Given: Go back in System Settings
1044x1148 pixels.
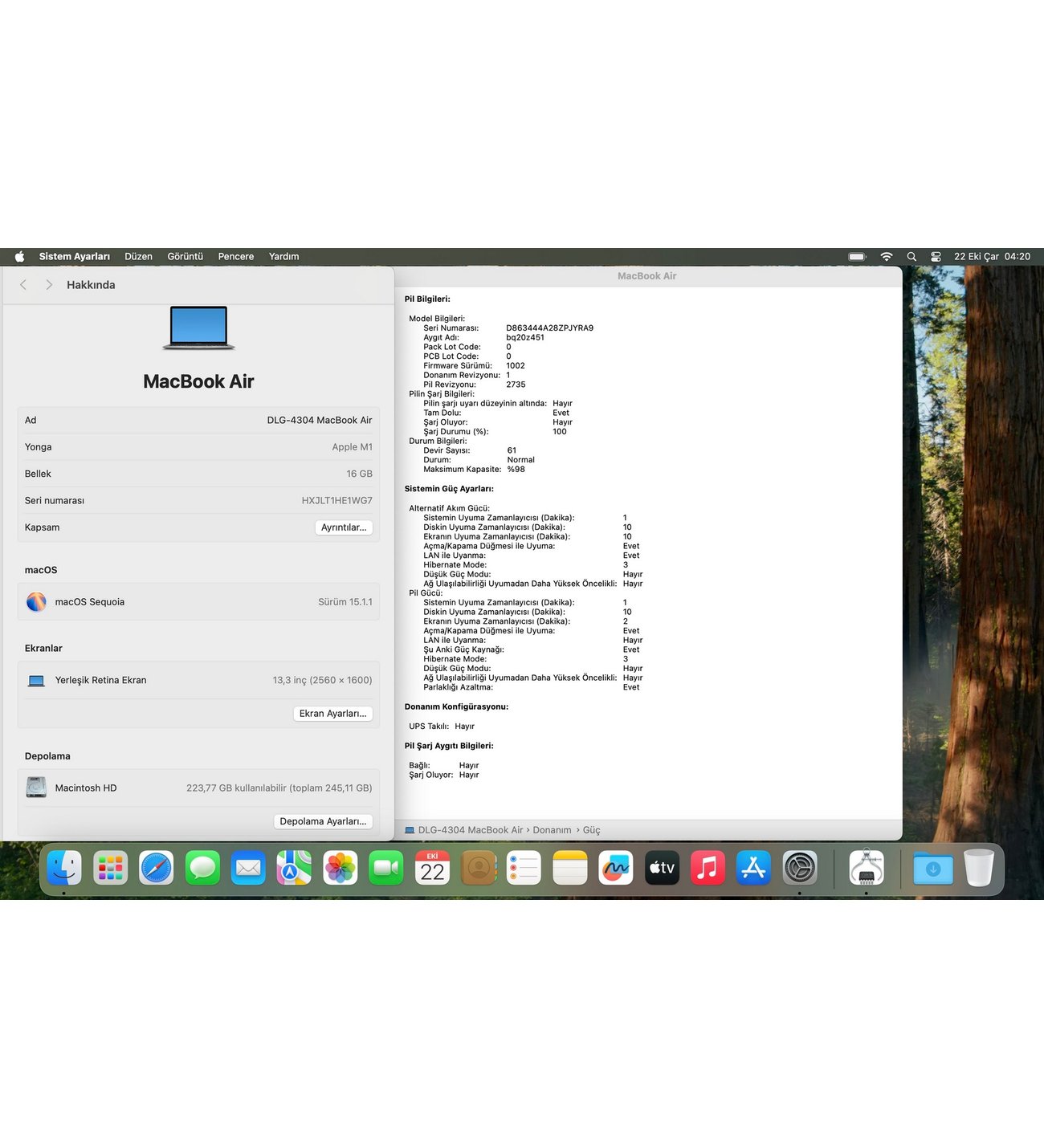Looking at the screenshot, I should coord(23,285).
